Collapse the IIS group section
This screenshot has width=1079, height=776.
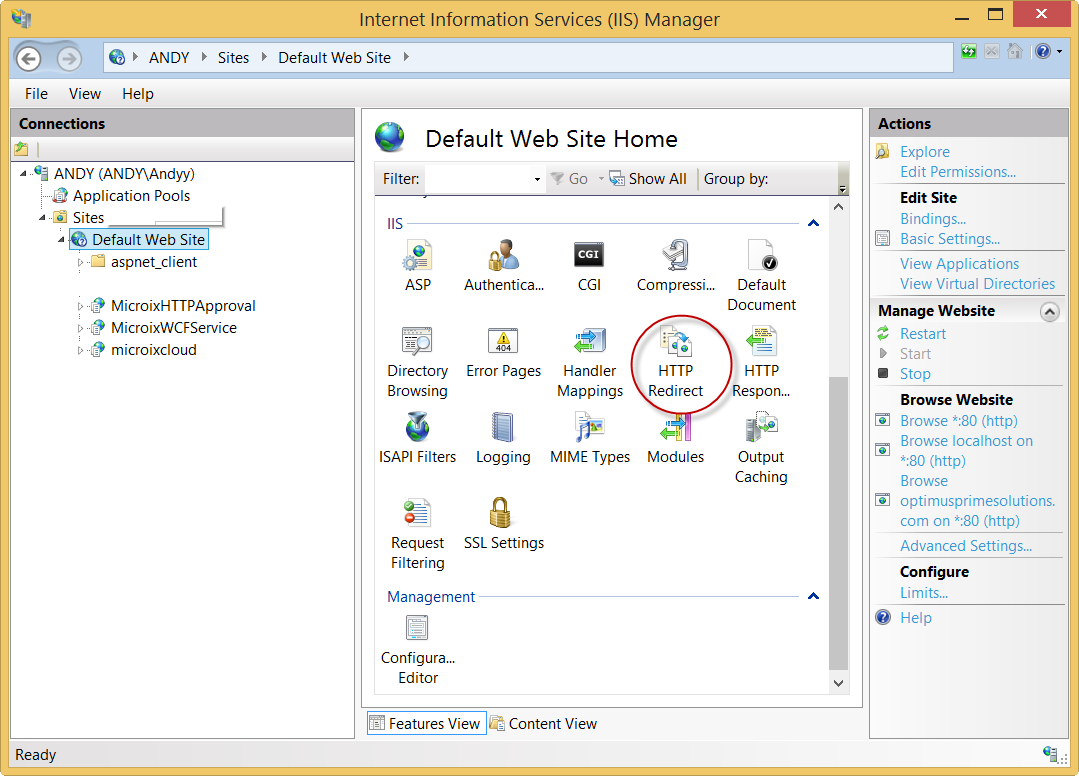coord(813,224)
